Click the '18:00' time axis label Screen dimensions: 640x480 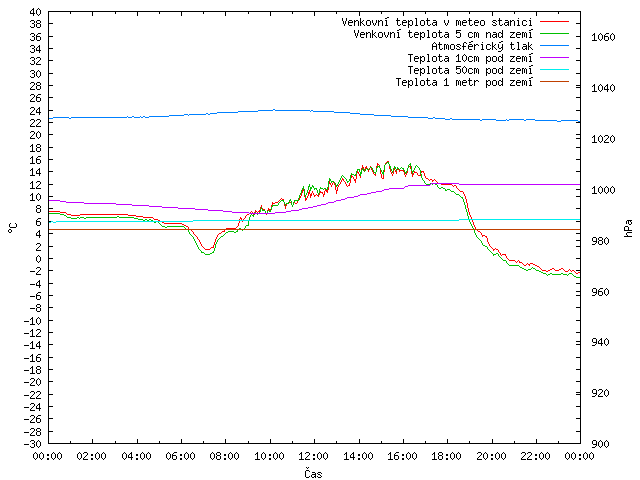[x=447, y=456]
